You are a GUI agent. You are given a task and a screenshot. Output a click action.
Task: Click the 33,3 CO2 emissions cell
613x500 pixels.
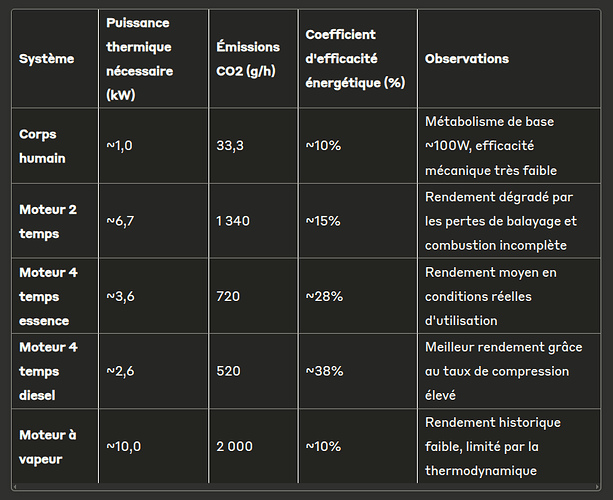[x=230, y=146]
